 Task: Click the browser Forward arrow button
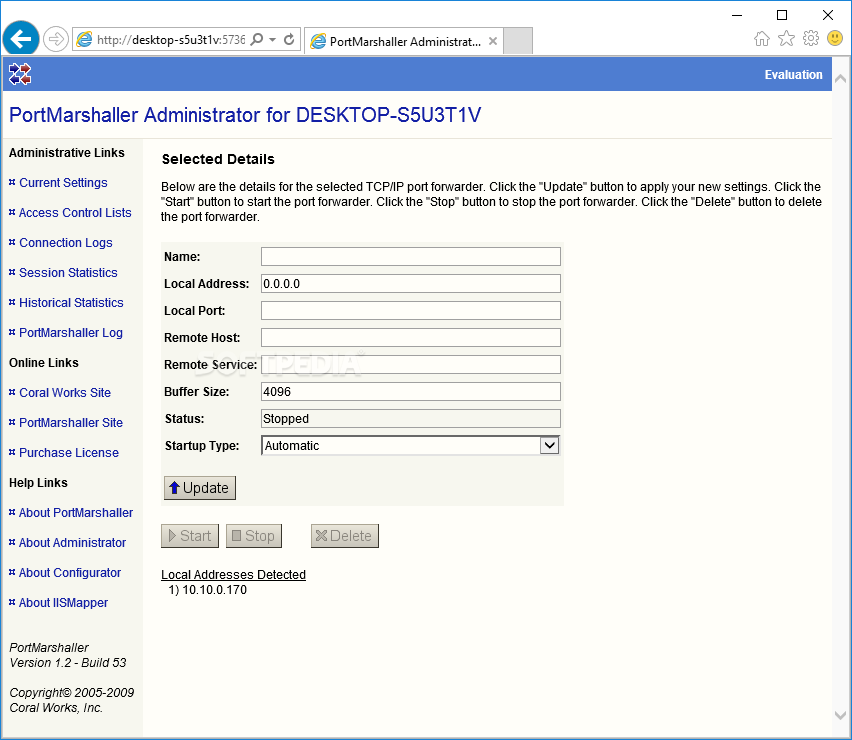(55, 39)
